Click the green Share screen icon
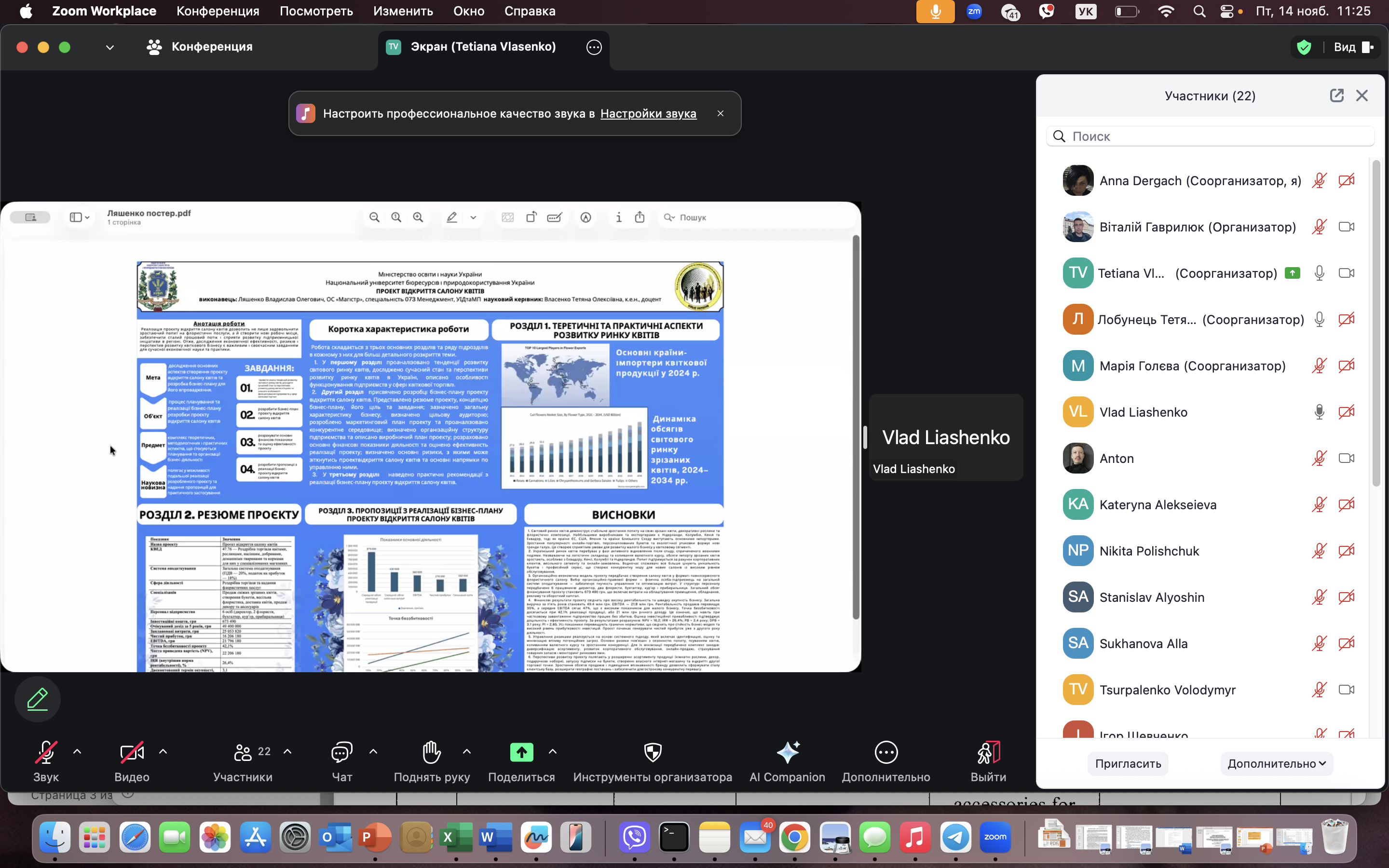This screenshot has width=1389, height=868. click(521, 753)
